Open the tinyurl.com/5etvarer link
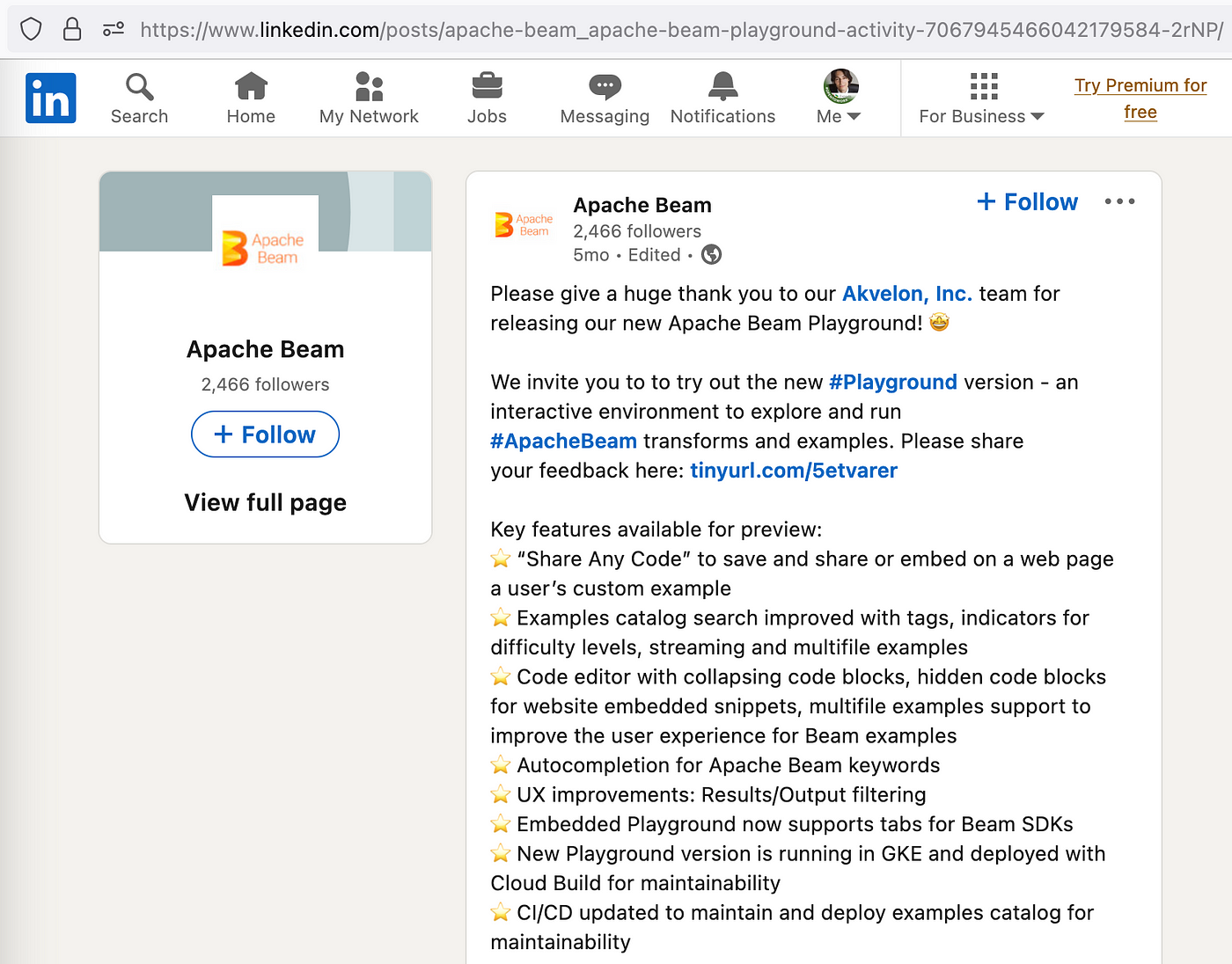1232x964 pixels. (x=794, y=471)
